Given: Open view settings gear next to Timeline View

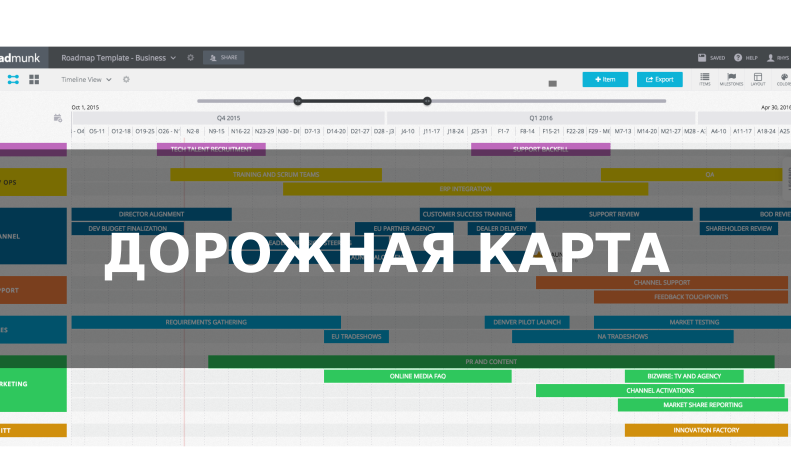Looking at the screenshot, I should [126, 79].
